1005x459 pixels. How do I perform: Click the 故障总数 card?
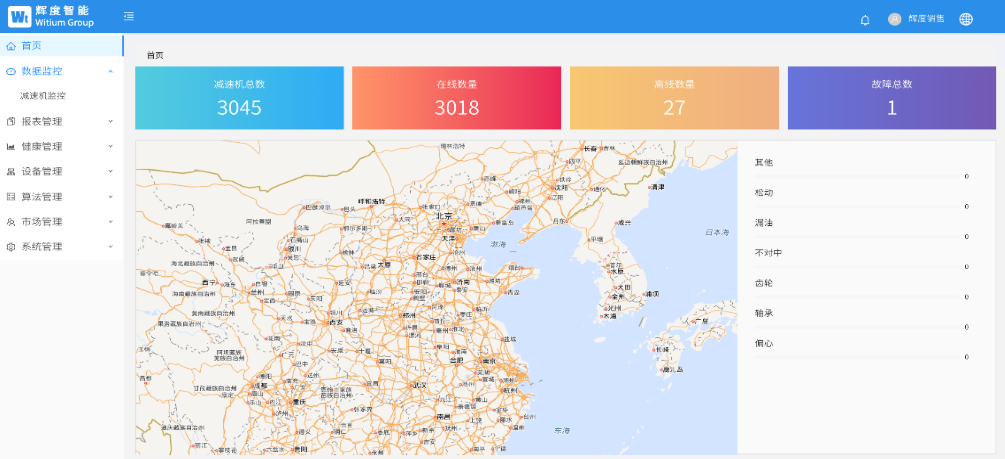[x=891, y=98]
